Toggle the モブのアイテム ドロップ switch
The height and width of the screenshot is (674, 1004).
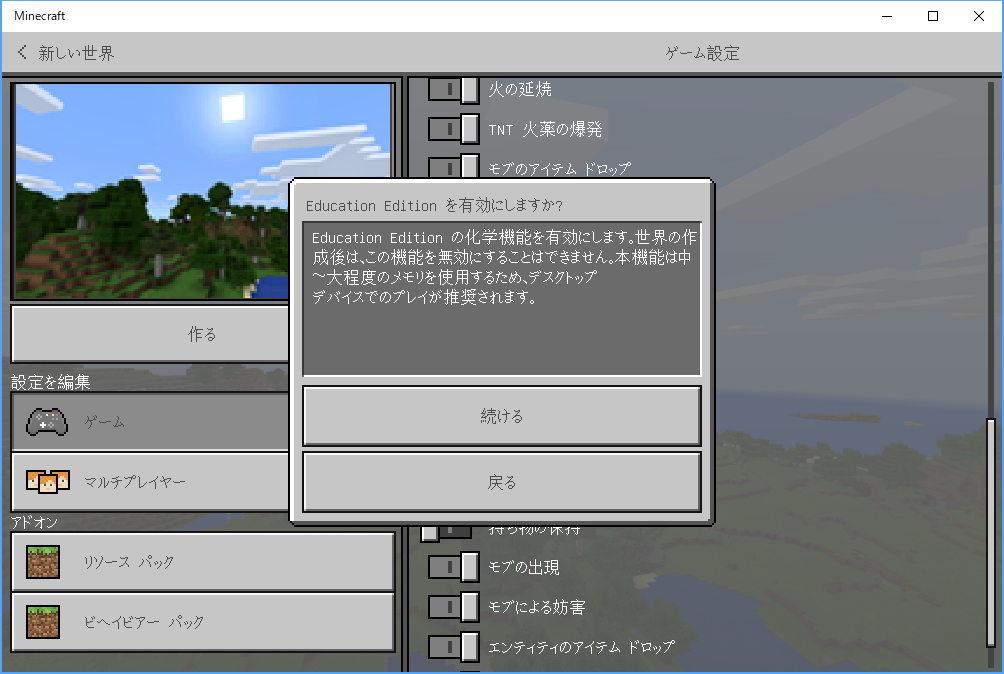pos(453,166)
